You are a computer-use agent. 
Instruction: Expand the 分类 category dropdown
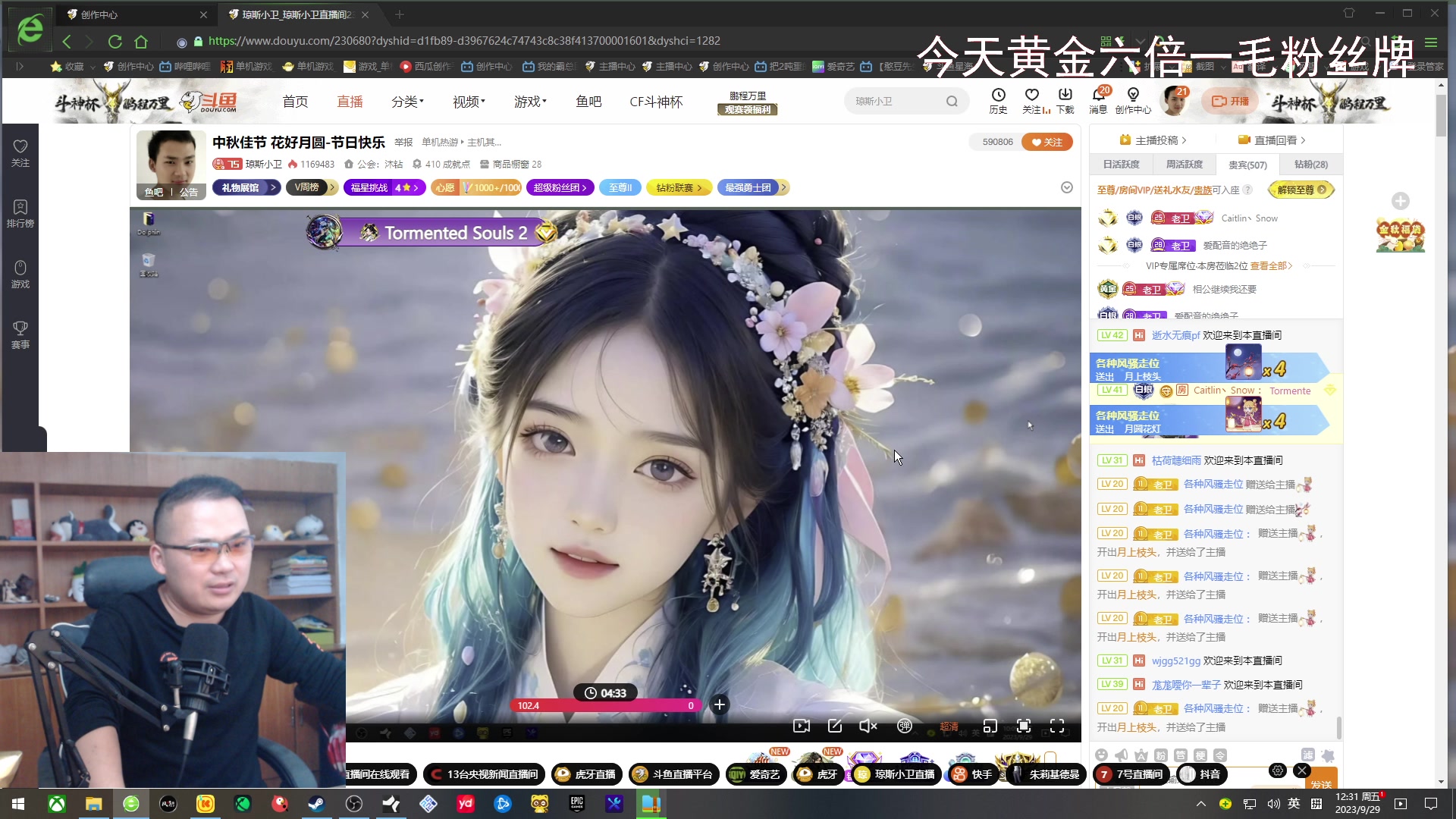tap(407, 101)
